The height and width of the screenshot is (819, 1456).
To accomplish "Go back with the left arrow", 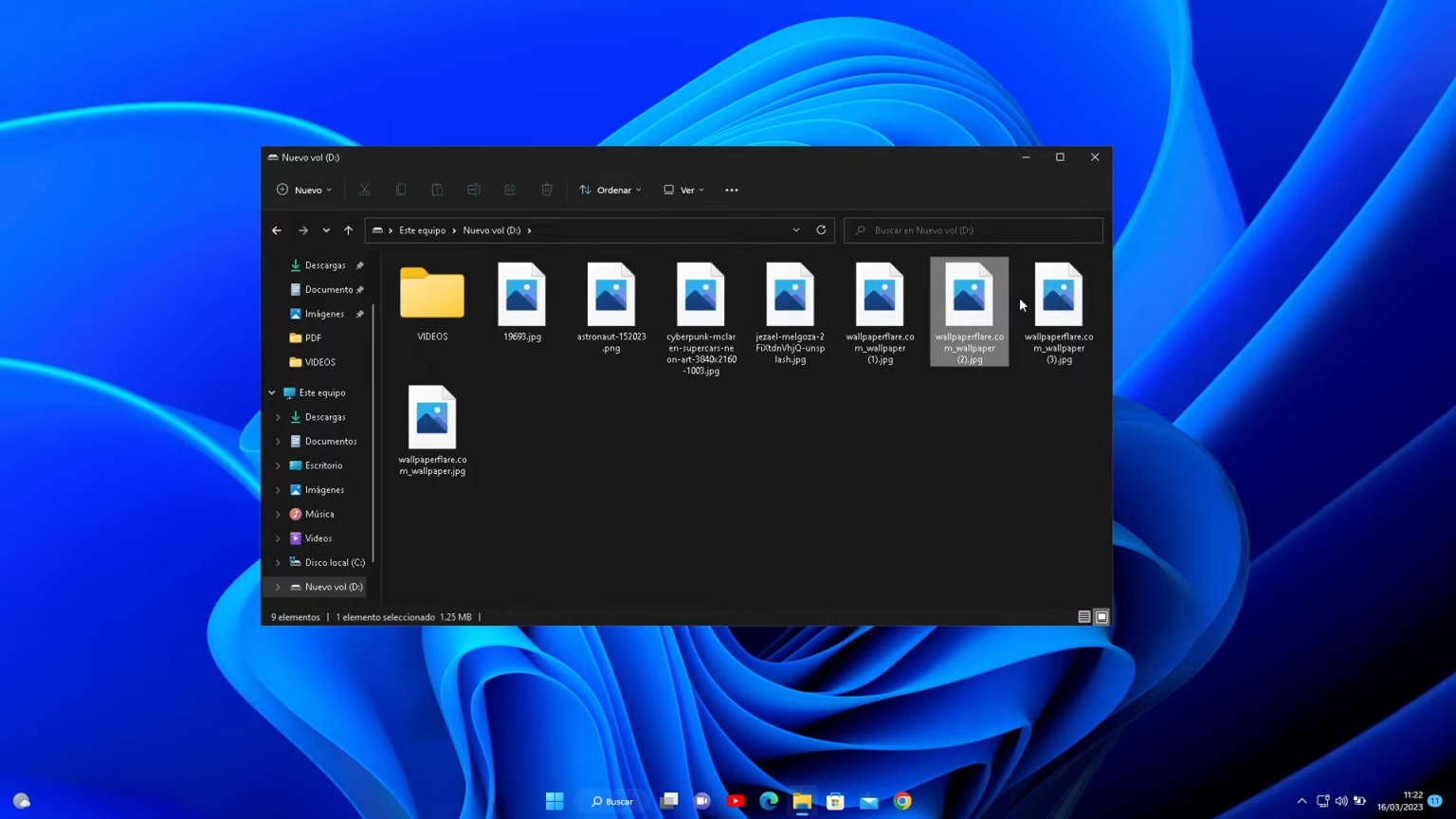I will [x=277, y=230].
